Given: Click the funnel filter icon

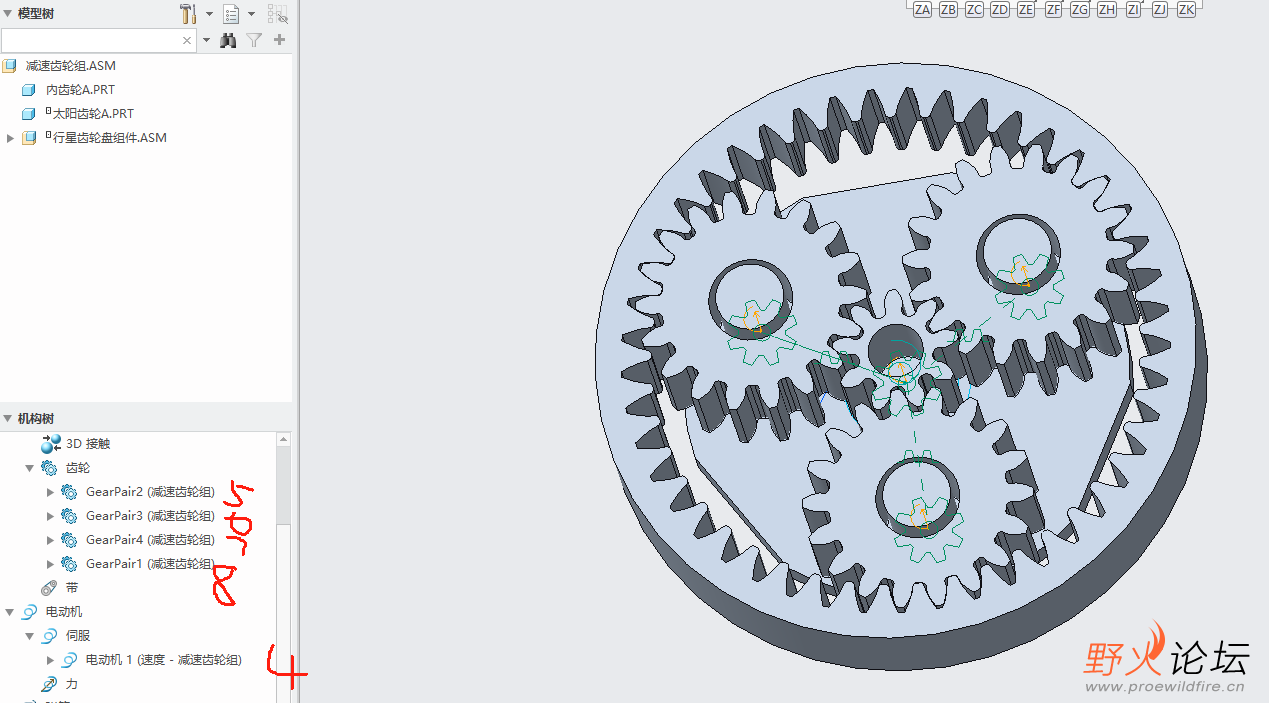Looking at the screenshot, I should pos(254,40).
